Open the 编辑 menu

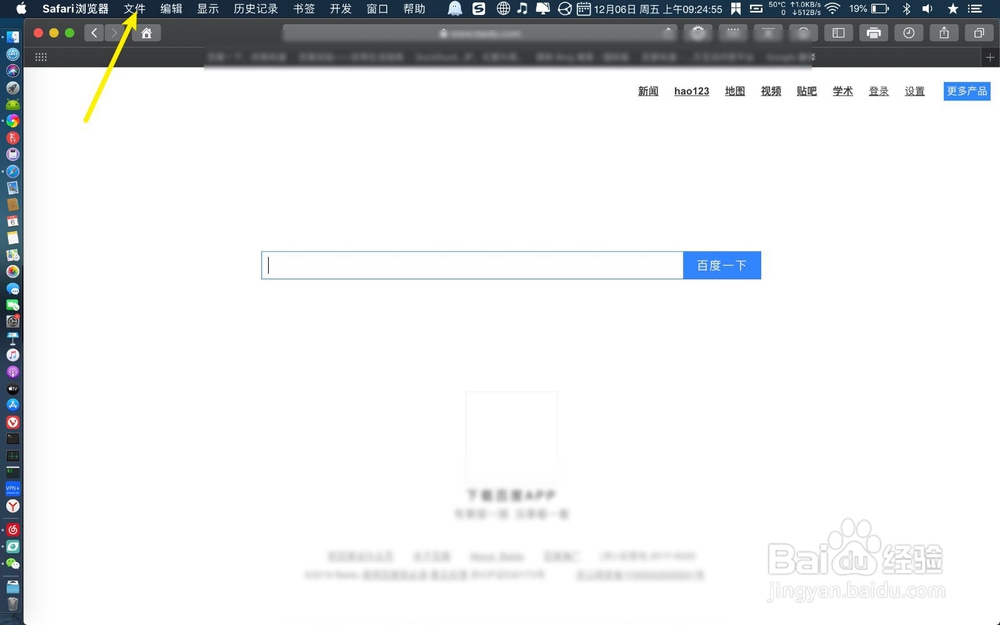coord(171,8)
